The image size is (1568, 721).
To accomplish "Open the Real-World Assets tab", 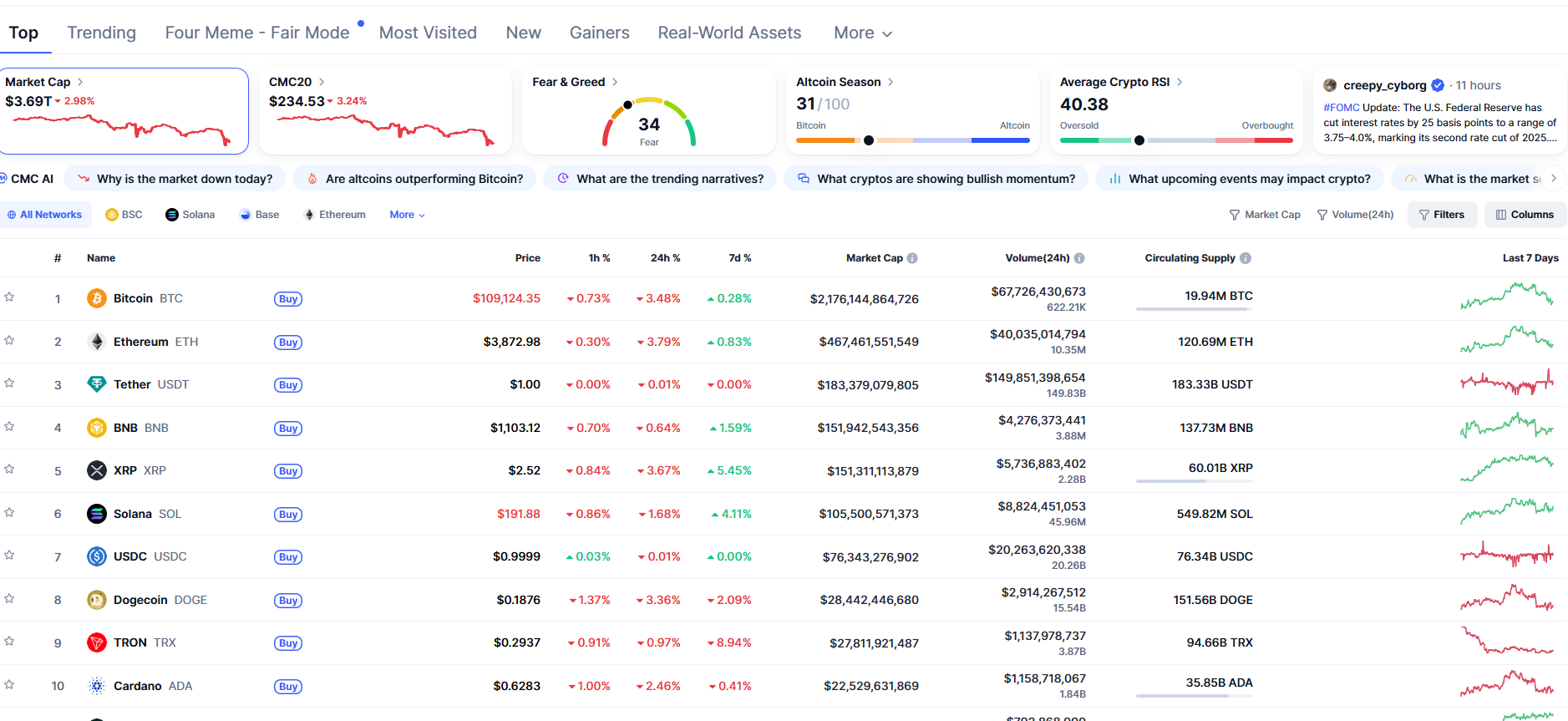I will 729,33.
